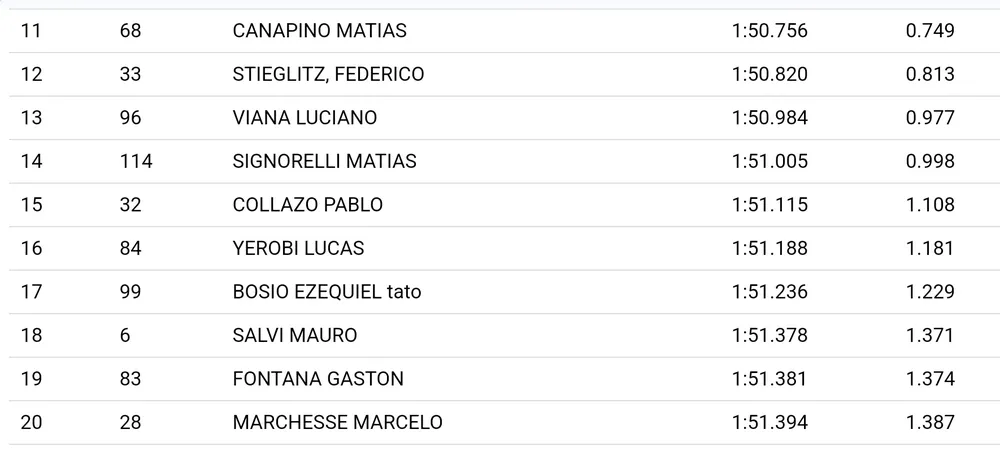The image size is (1000, 455).
Task: Select MARCHESSE MARCELO entry
Action: (x=337, y=422)
